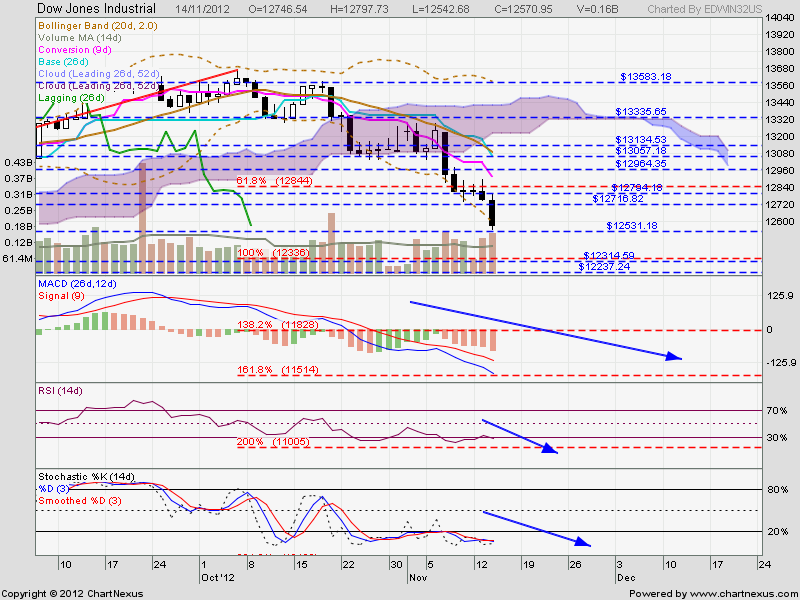This screenshot has height=600, width=800.
Task: Click the 61.4M volume axis label
Action: click(x=18, y=259)
